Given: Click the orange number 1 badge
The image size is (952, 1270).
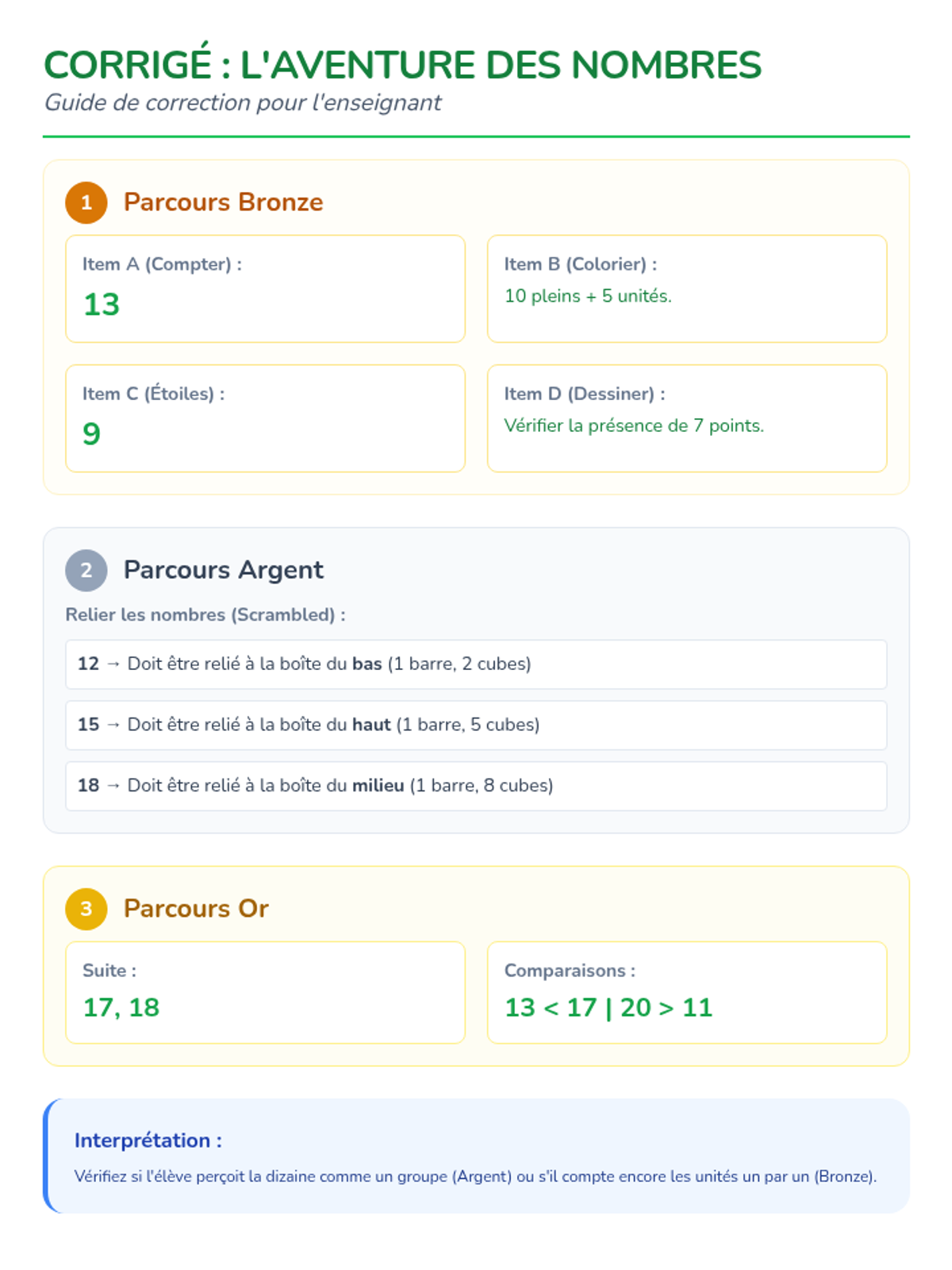Looking at the screenshot, I should pos(86,202).
